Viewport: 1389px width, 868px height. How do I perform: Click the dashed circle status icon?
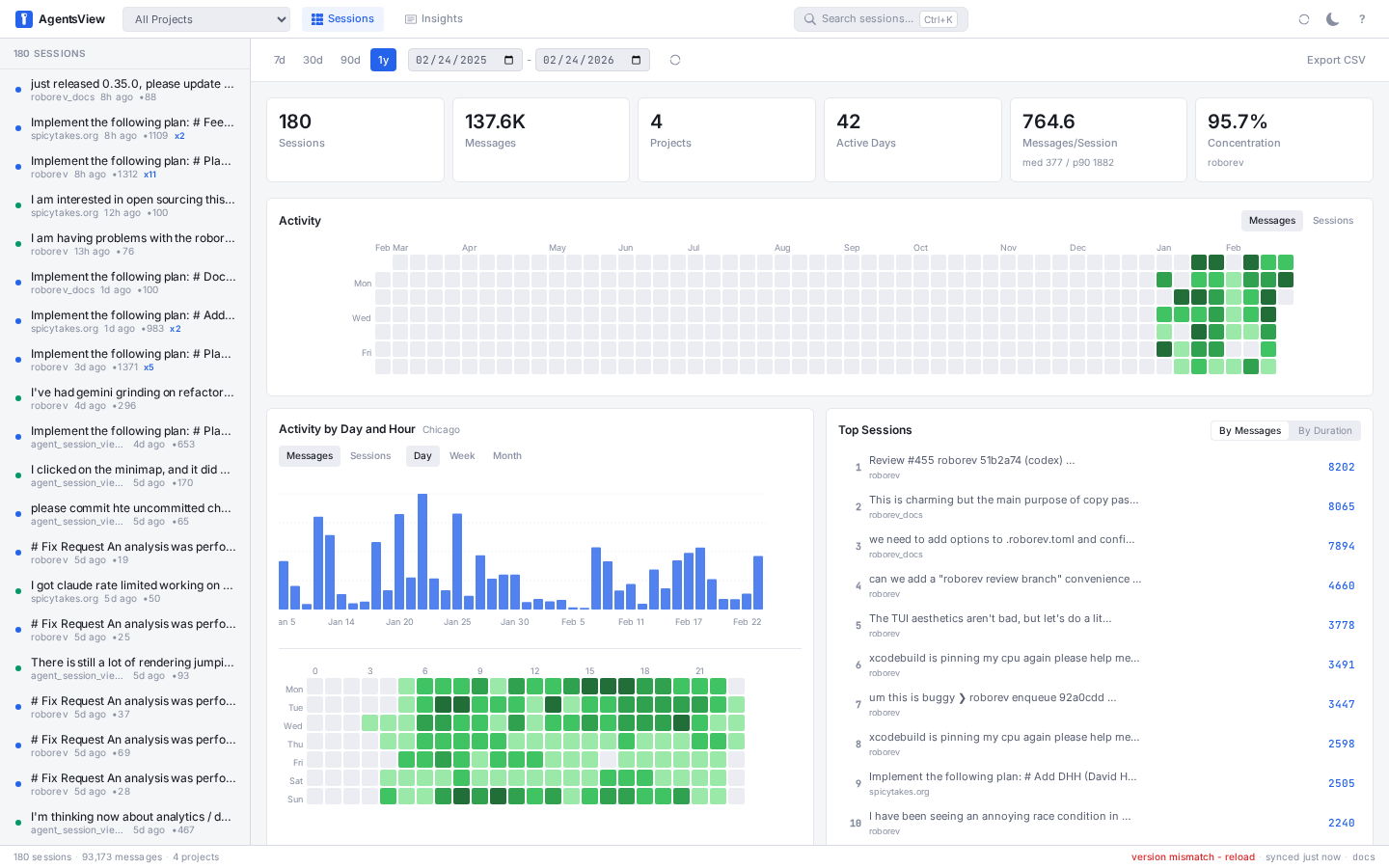coord(1303,18)
